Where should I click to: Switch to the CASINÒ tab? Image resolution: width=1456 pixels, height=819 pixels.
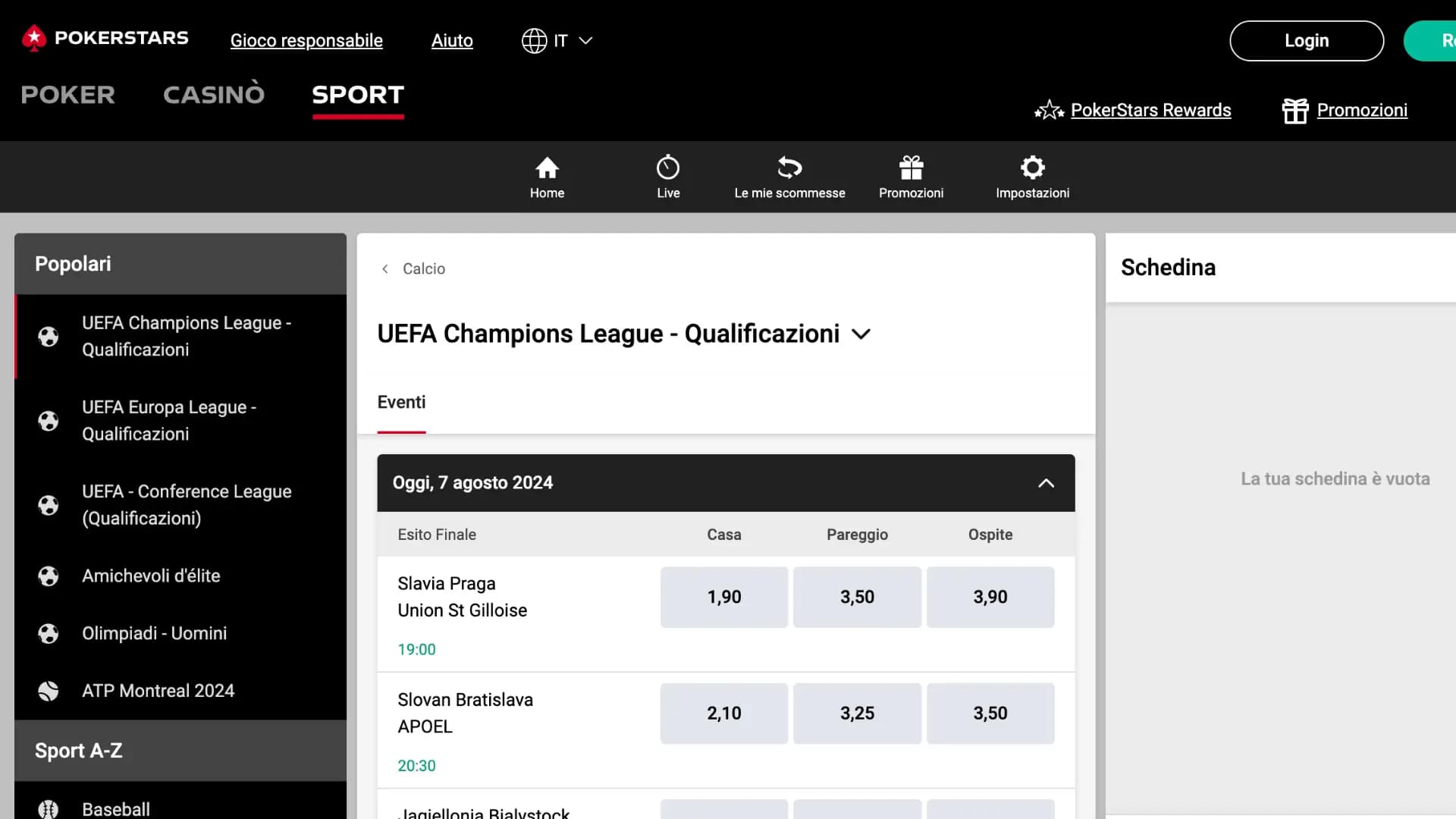click(x=214, y=95)
